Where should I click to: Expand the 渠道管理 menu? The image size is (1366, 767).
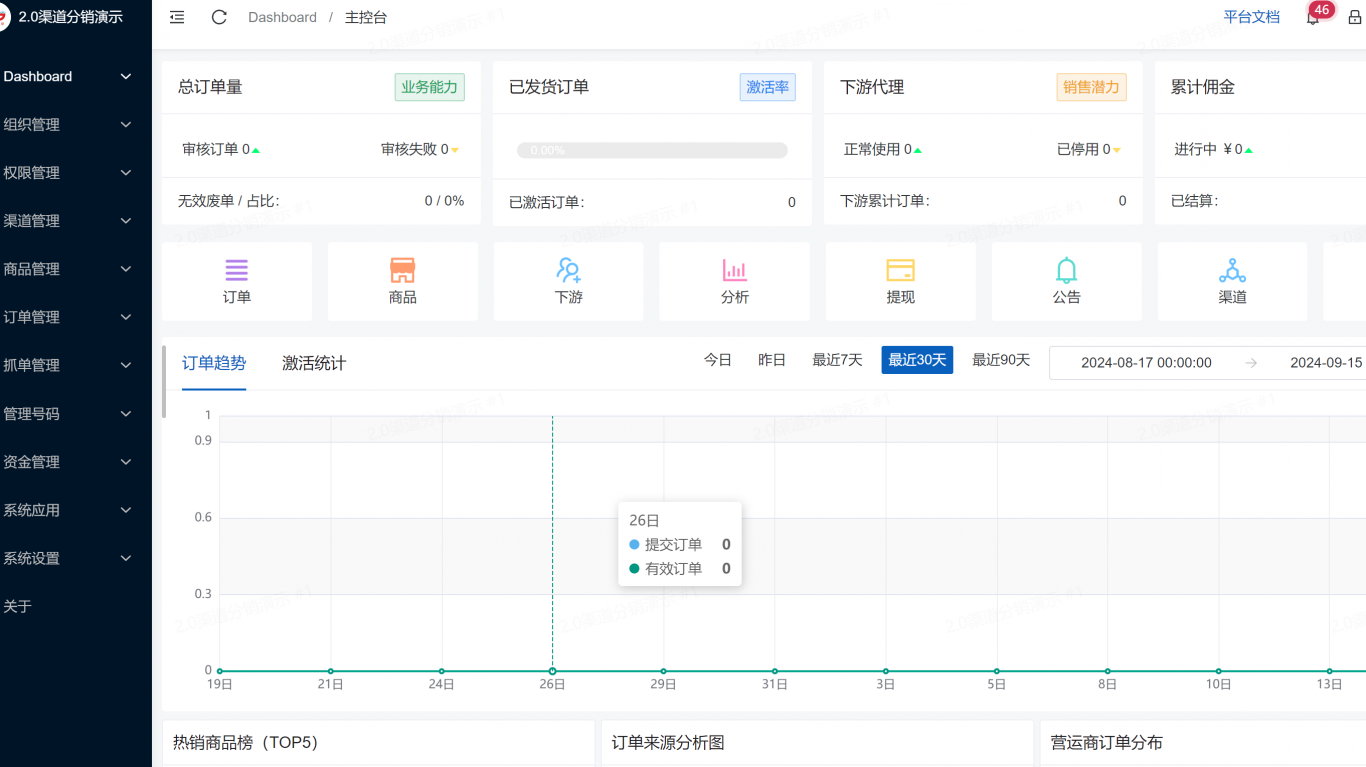76,221
